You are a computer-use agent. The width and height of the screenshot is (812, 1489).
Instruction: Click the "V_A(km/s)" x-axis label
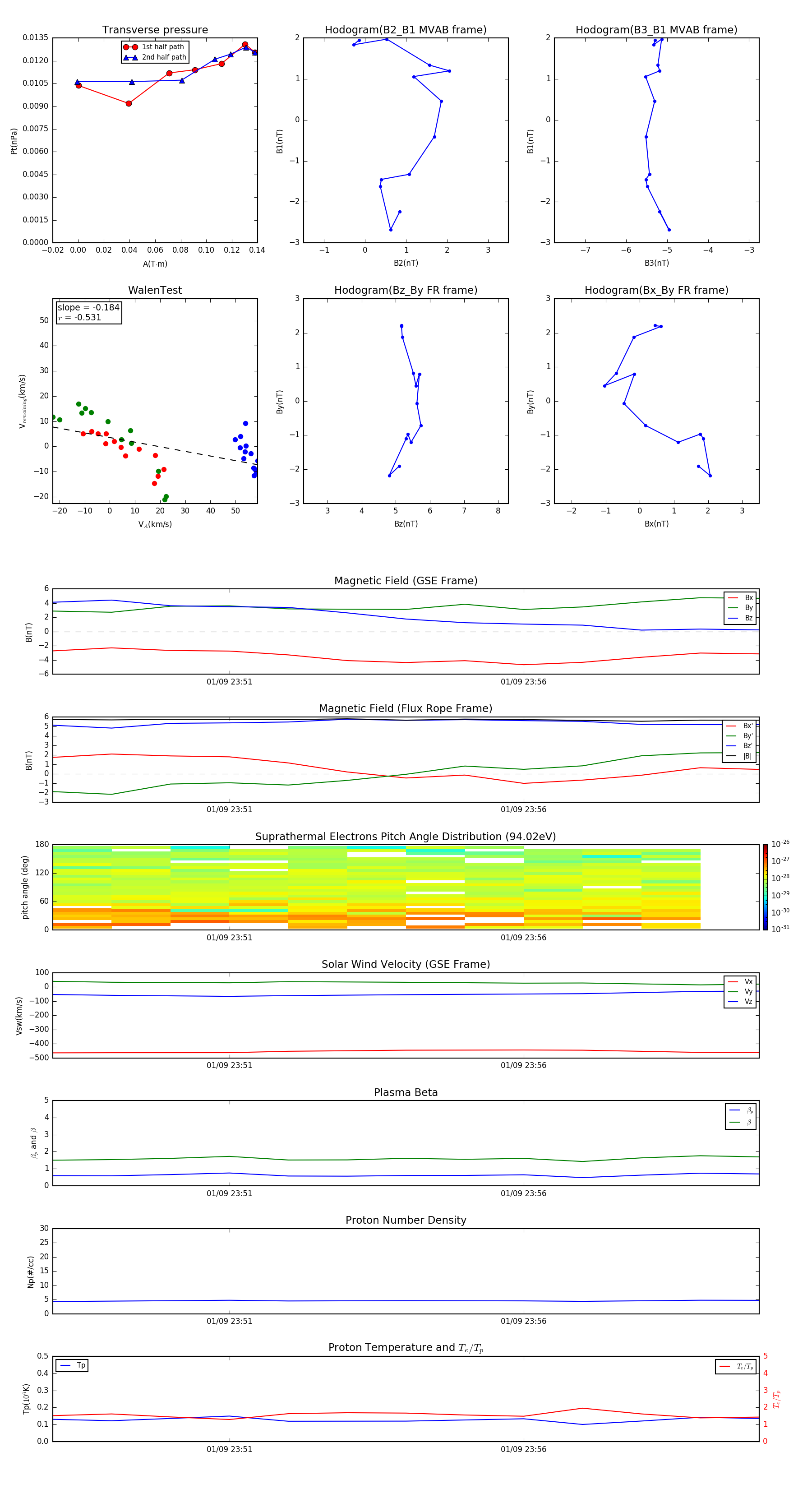tap(155, 525)
